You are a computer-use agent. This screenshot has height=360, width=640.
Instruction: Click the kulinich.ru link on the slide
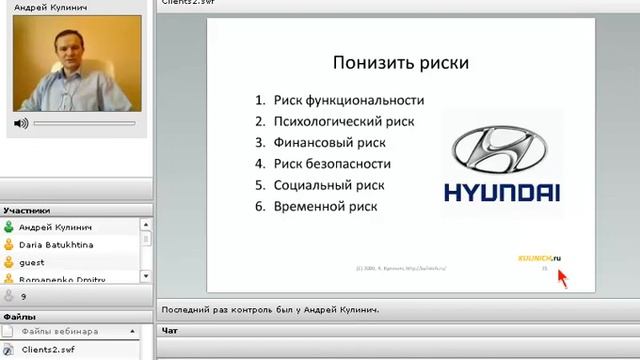tap(539, 258)
